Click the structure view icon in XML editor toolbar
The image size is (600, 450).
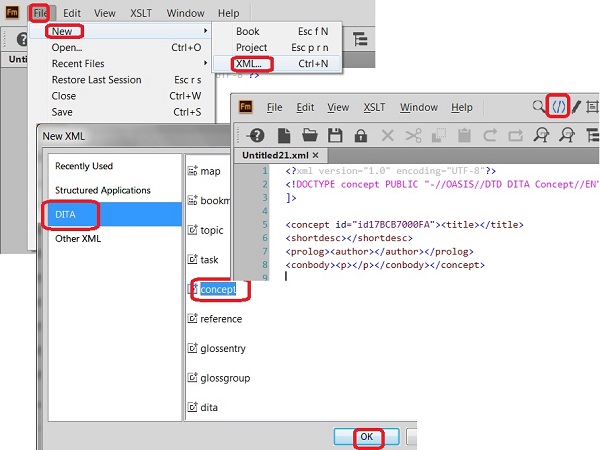(592, 135)
